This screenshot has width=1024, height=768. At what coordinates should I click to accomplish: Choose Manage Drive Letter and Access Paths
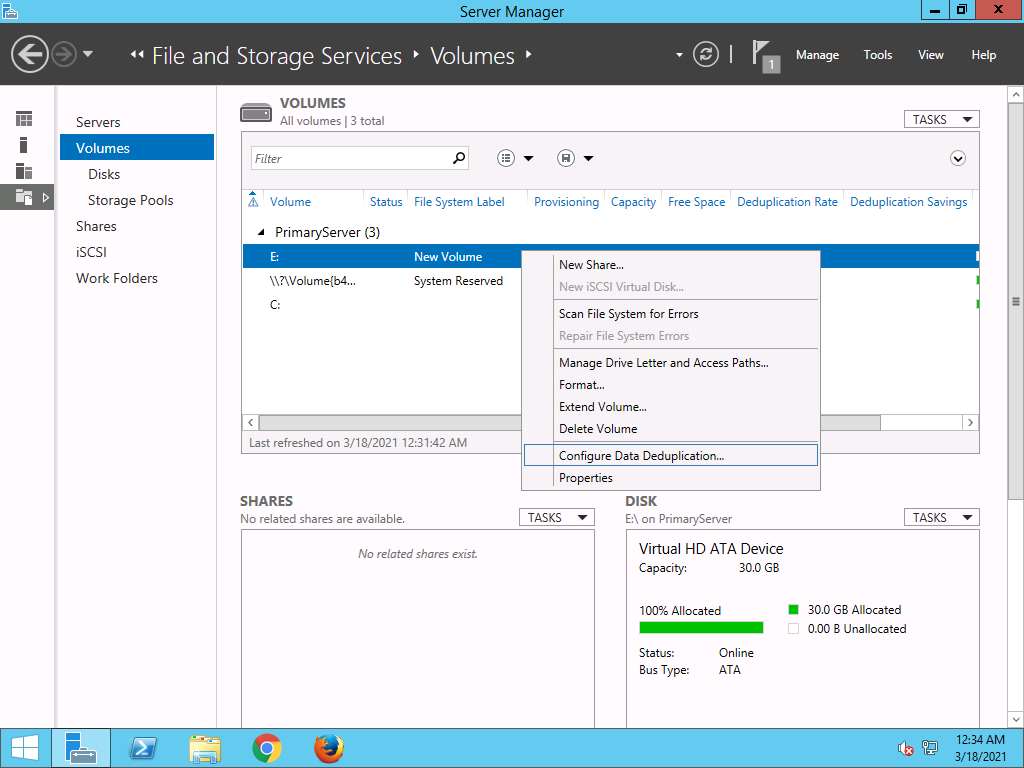coord(671,362)
